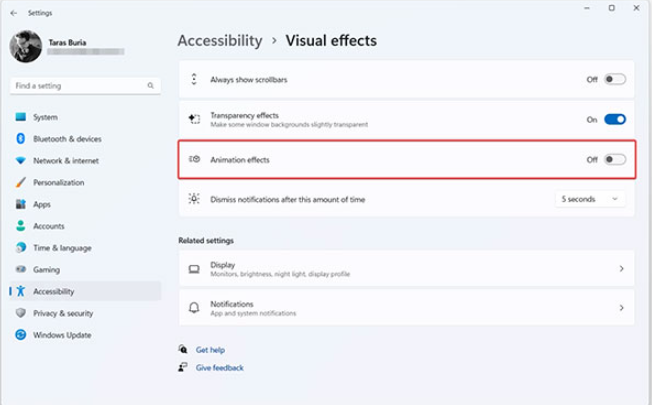Screen dimensions: 652x405
Task: Click the Gaming icon in sidebar
Action: (20, 270)
